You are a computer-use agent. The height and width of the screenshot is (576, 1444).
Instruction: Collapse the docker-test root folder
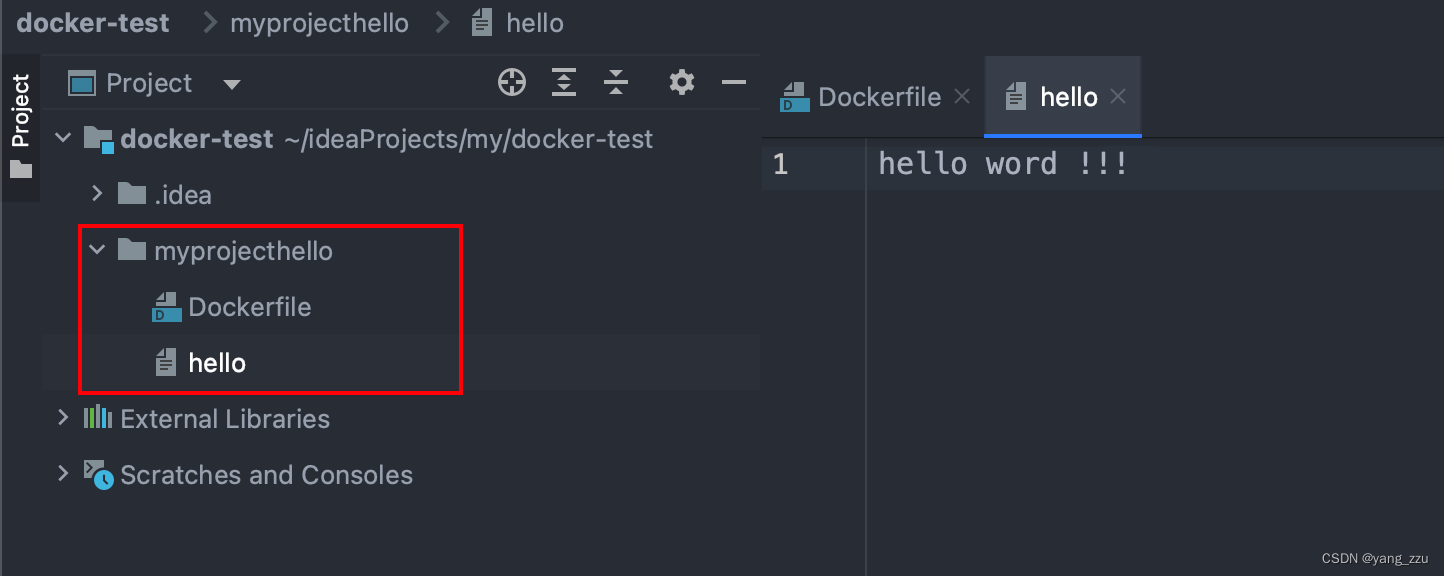(x=64, y=138)
